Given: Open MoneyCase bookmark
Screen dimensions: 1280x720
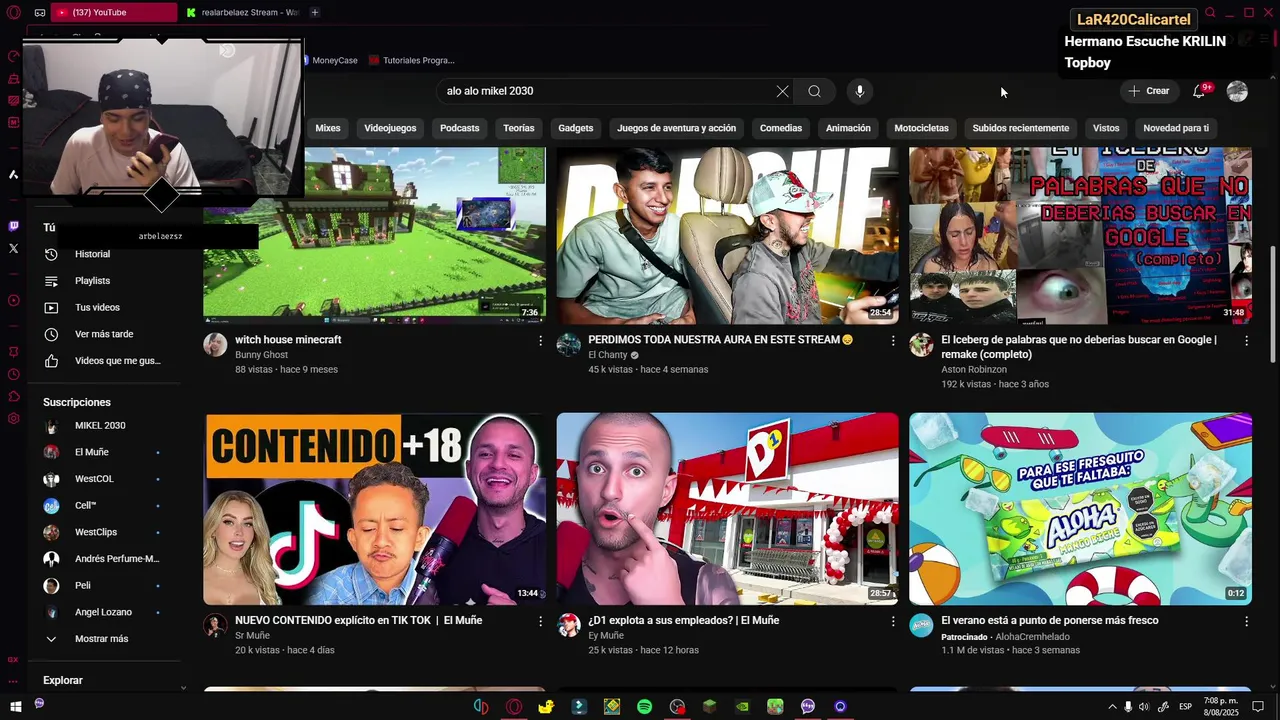Looking at the screenshot, I should pos(329,60).
